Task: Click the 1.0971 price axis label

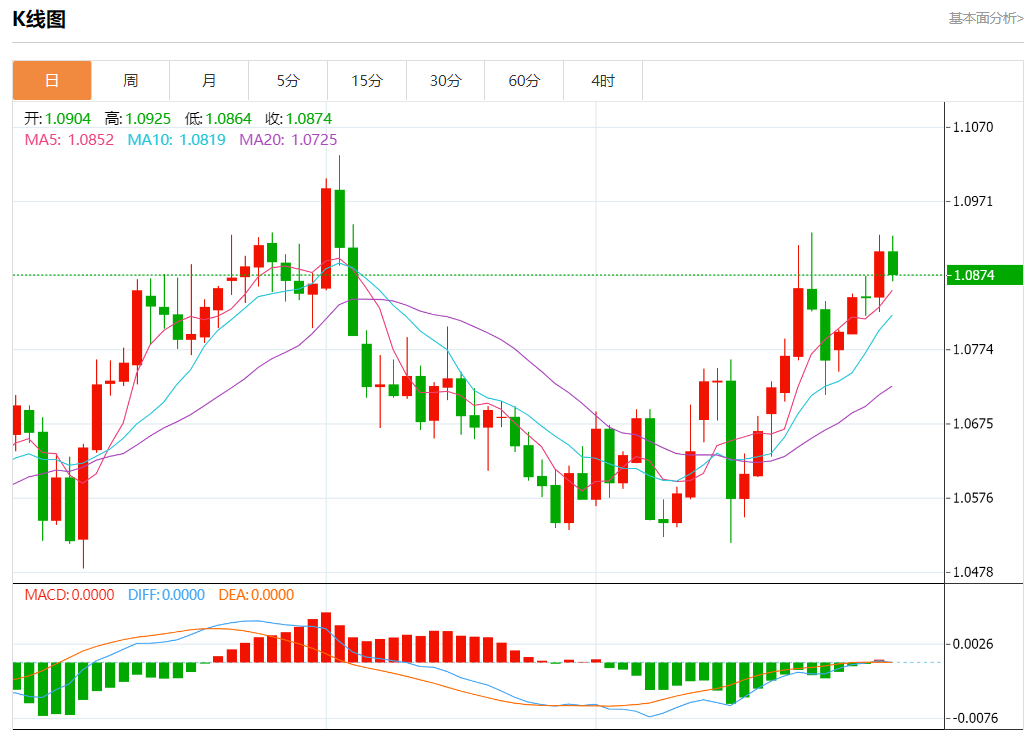Action: point(973,201)
